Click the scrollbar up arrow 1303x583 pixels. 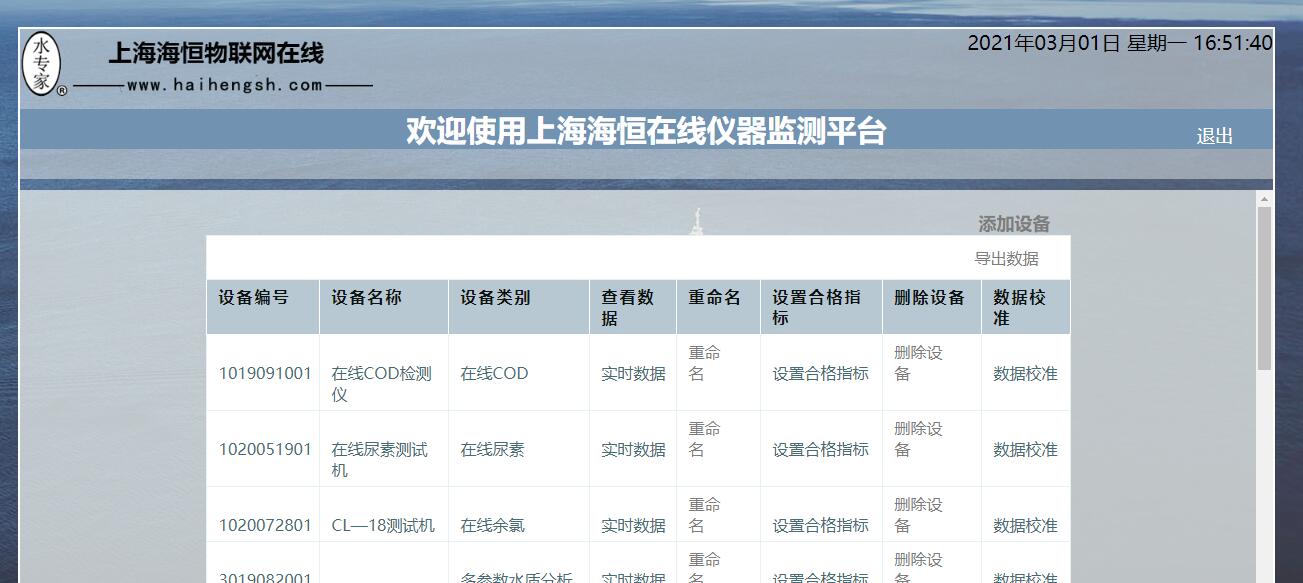1264,199
